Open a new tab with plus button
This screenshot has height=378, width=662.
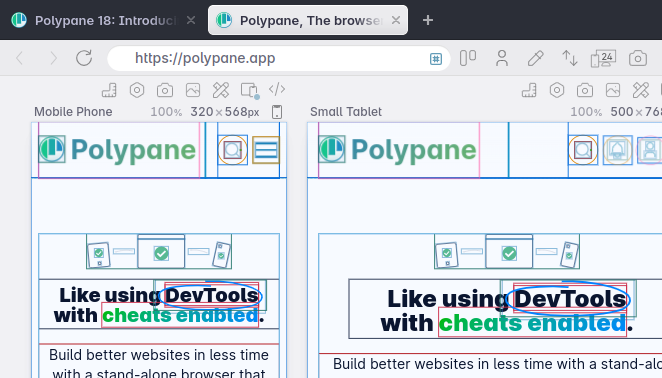(x=428, y=20)
